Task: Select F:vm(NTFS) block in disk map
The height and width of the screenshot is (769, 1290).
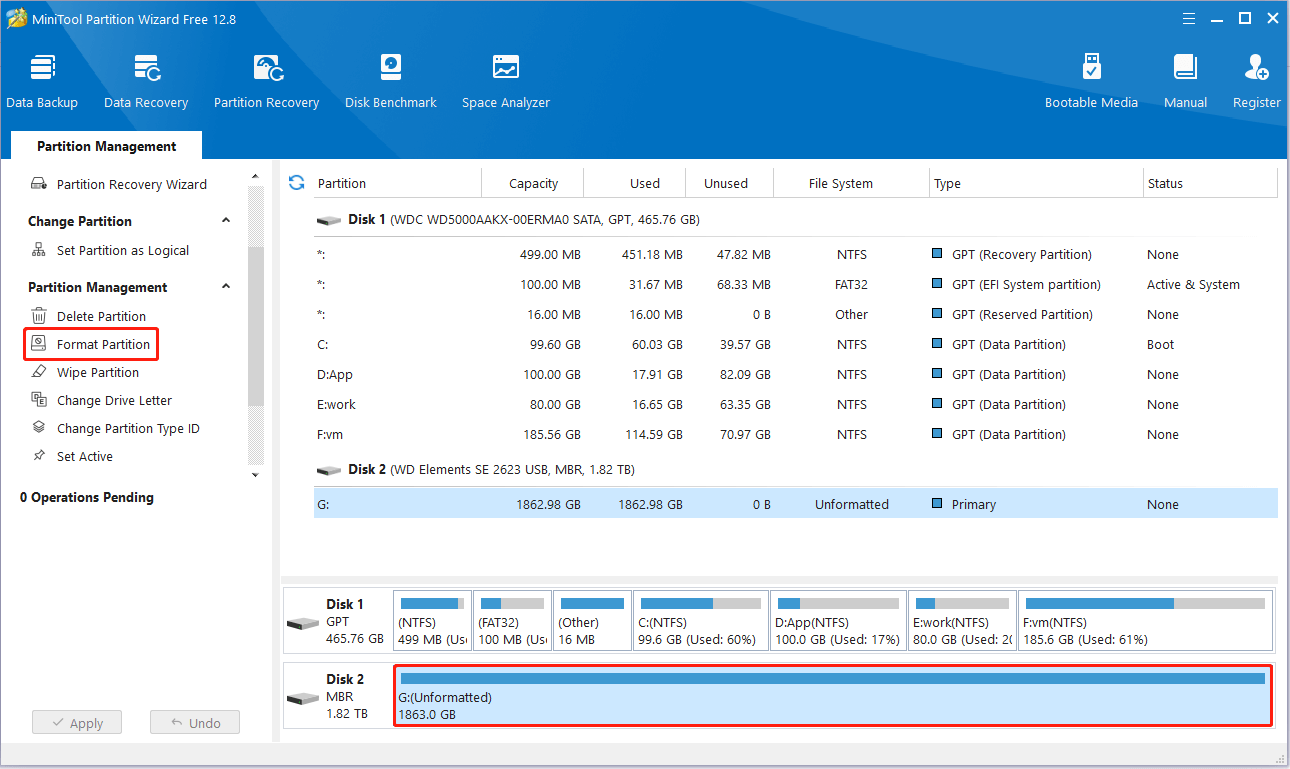Action: [1146, 621]
